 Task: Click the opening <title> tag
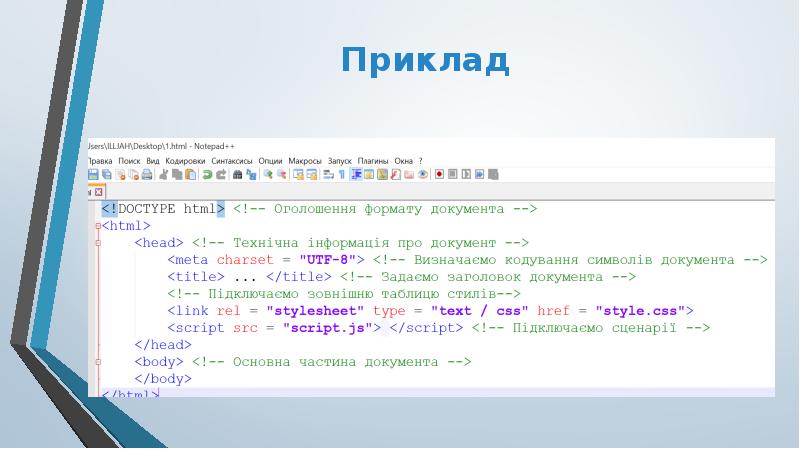pos(196,277)
